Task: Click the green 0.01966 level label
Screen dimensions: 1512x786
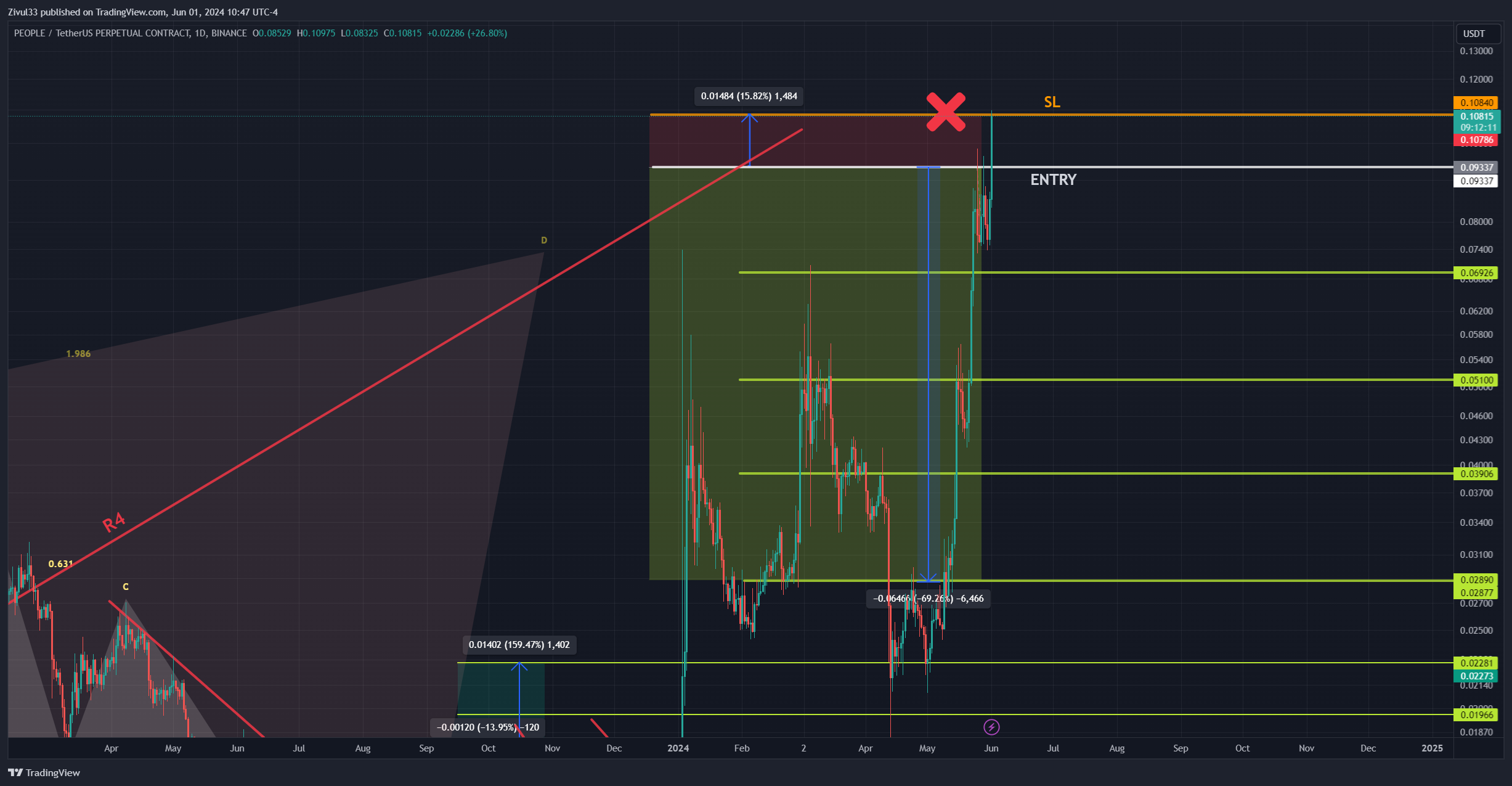Action: pos(1476,714)
